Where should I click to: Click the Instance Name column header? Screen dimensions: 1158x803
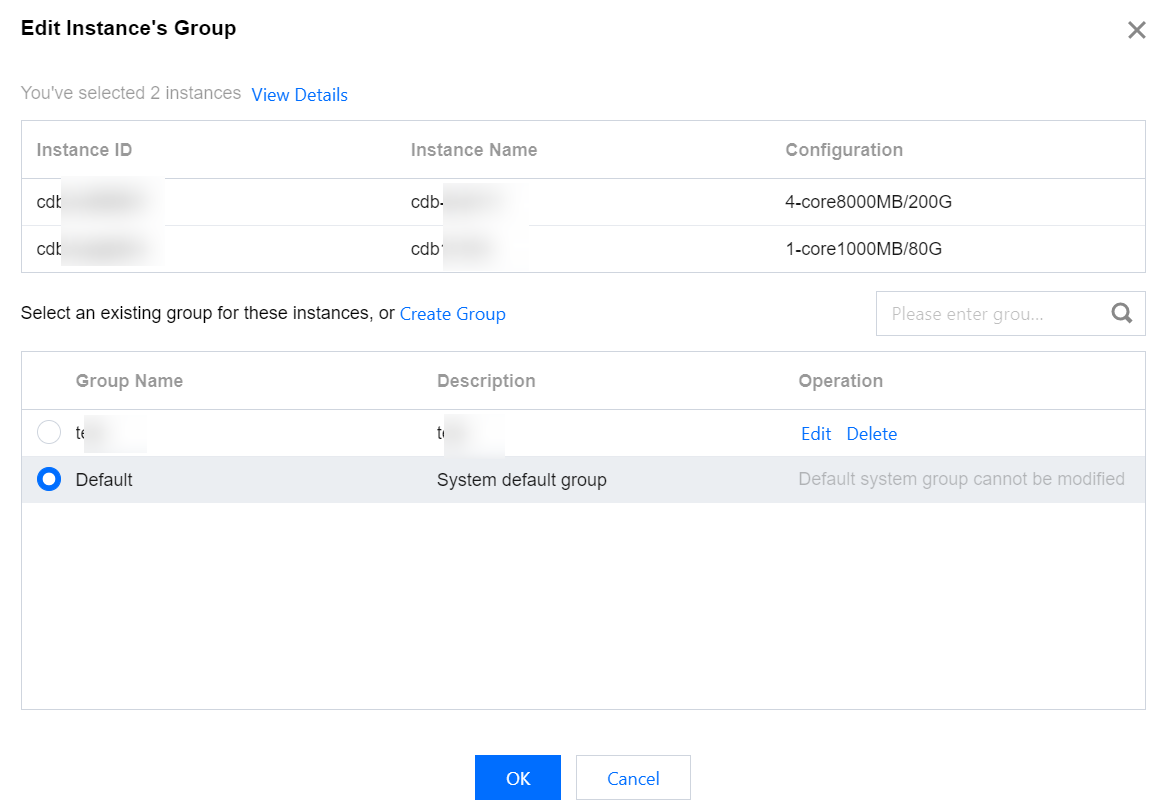click(x=474, y=150)
